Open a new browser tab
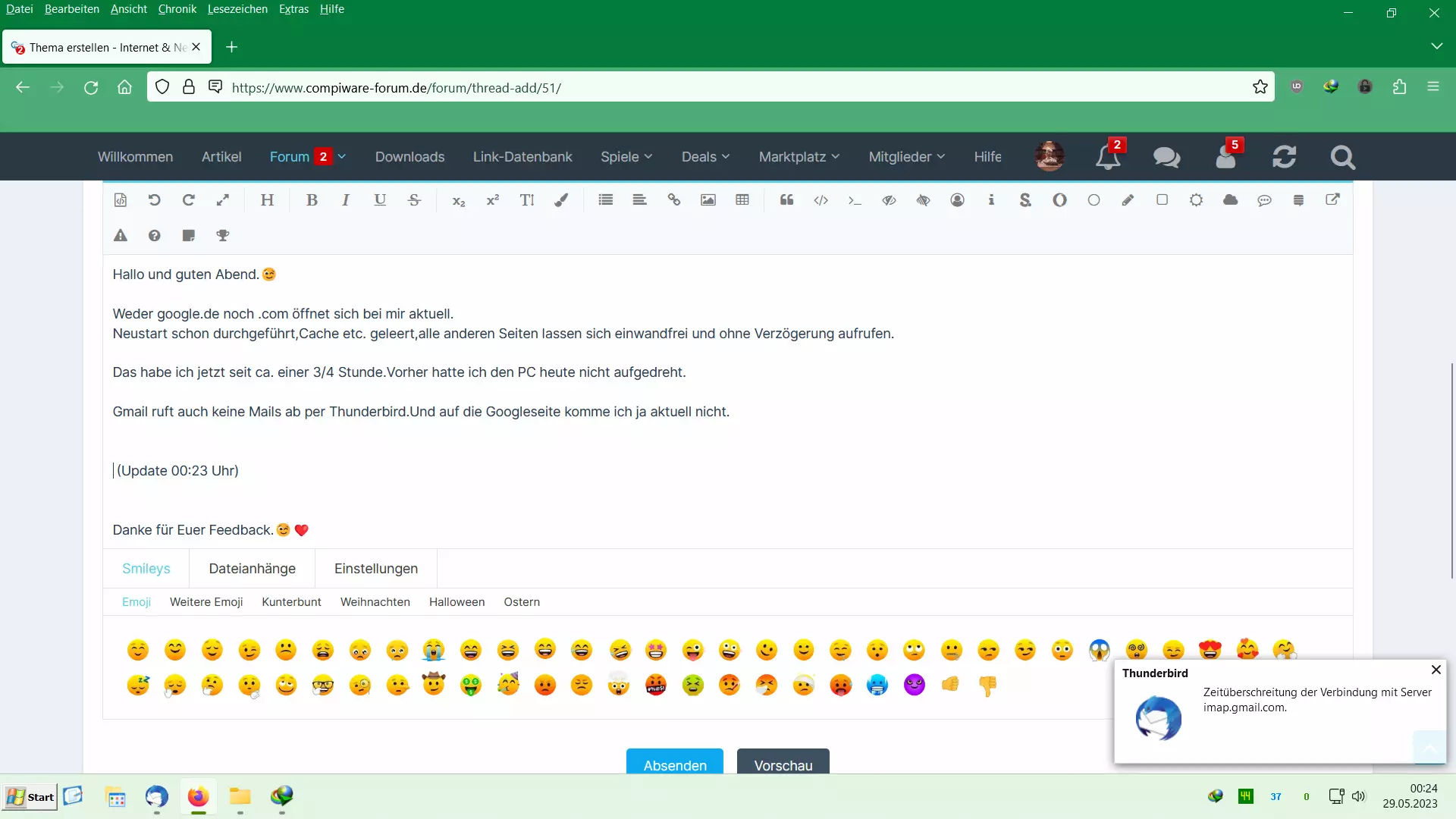This screenshot has width=1456, height=819. click(x=231, y=47)
